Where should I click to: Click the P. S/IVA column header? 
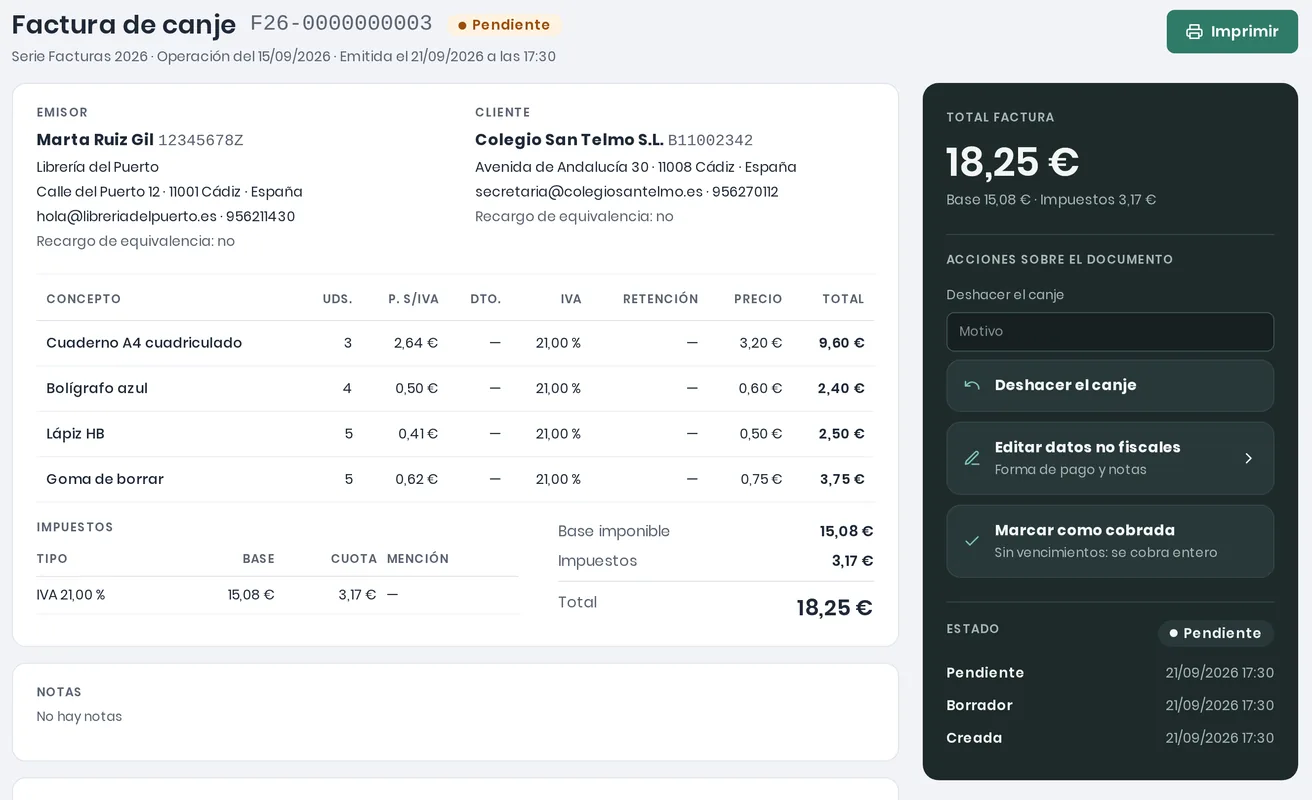pyautogui.click(x=413, y=299)
